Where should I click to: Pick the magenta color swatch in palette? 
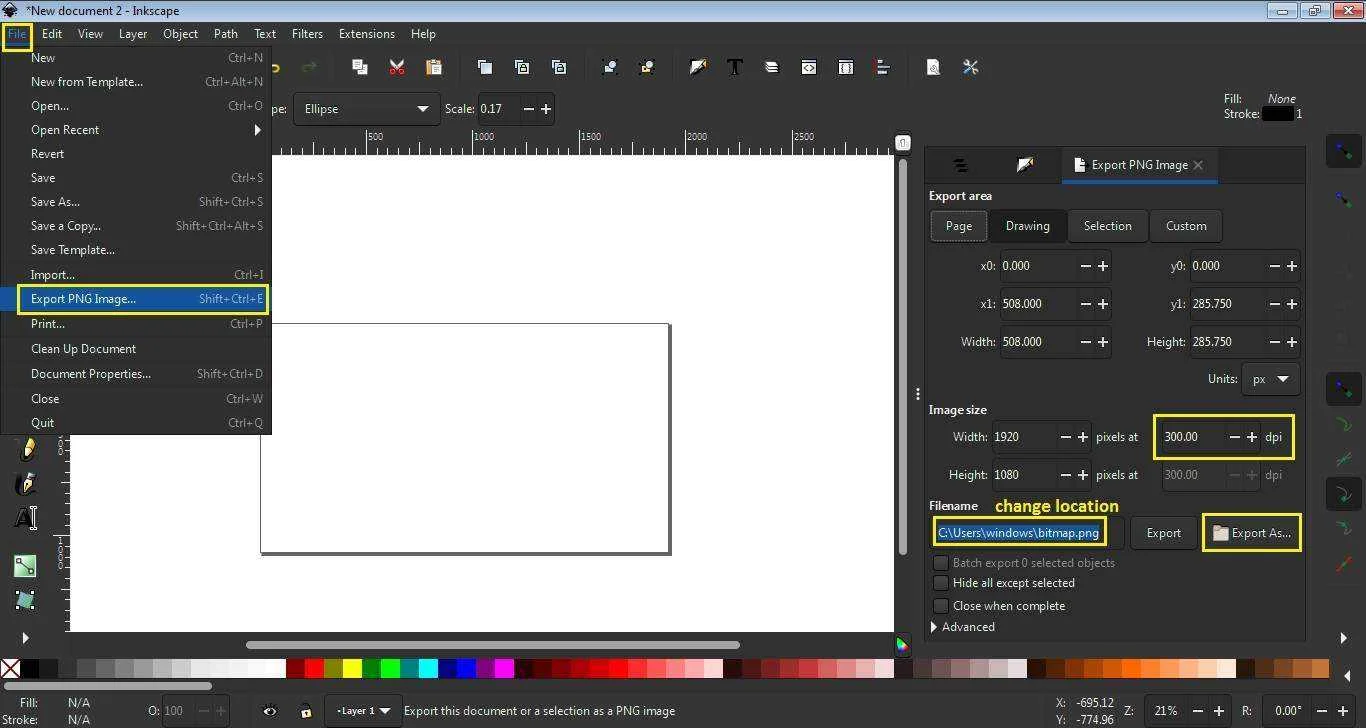pyautogui.click(x=504, y=668)
